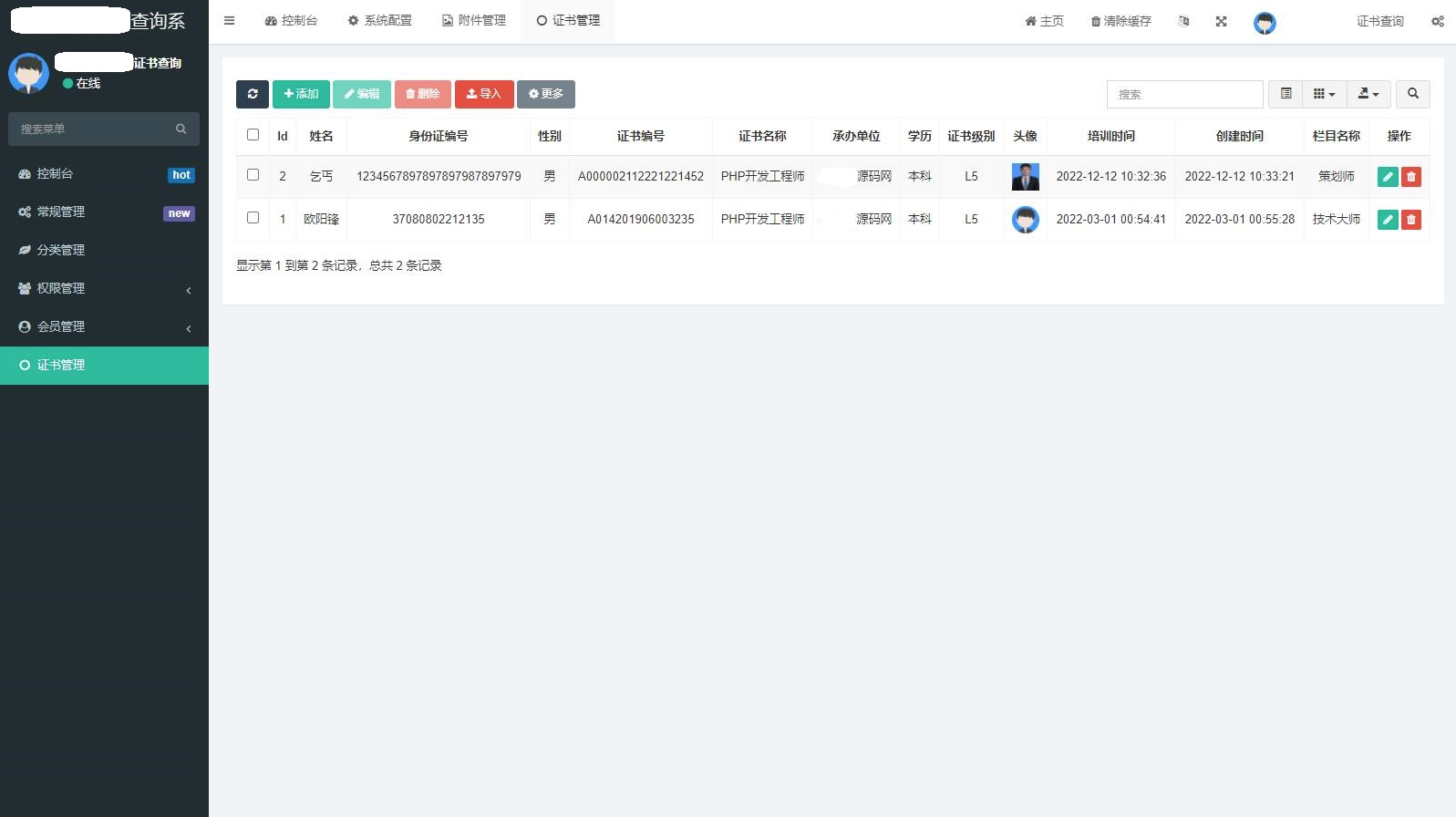Click the red 导入 button
The width and height of the screenshot is (1456, 817).
pos(484,94)
